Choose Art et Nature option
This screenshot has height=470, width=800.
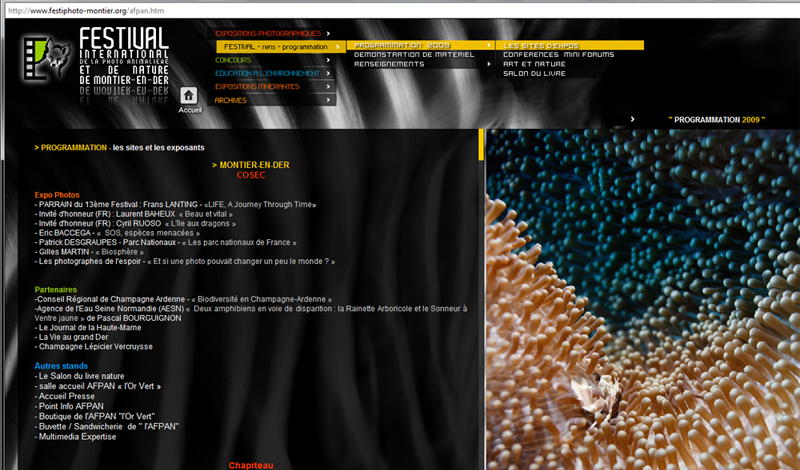pos(534,64)
